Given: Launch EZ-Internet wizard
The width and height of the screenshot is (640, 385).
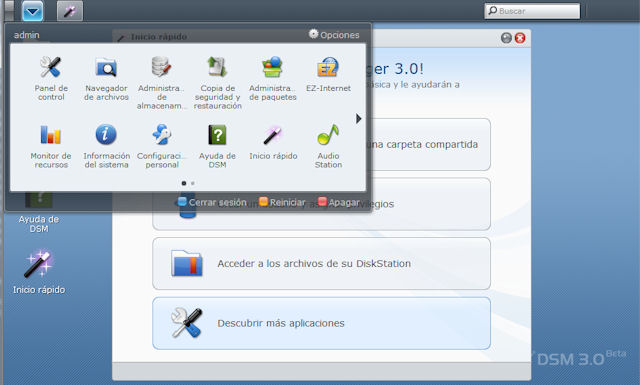Looking at the screenshot, I should 328,74.
